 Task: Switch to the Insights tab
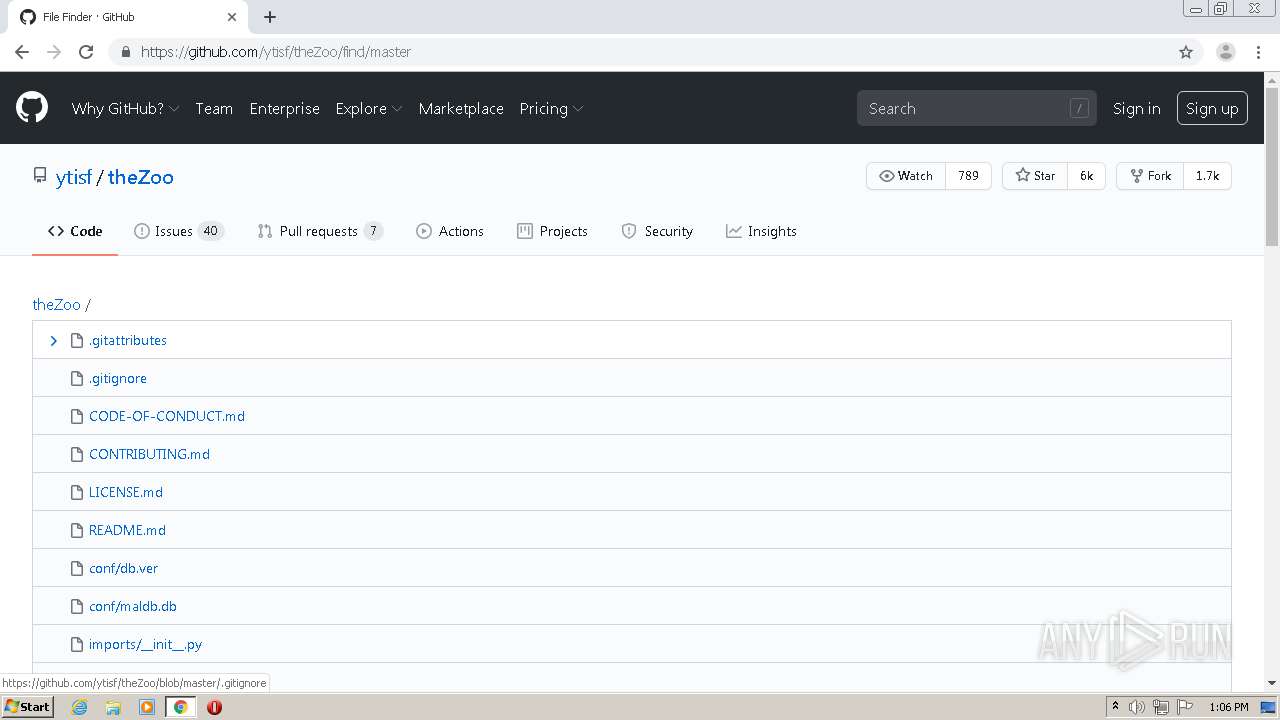click(761, 231)
